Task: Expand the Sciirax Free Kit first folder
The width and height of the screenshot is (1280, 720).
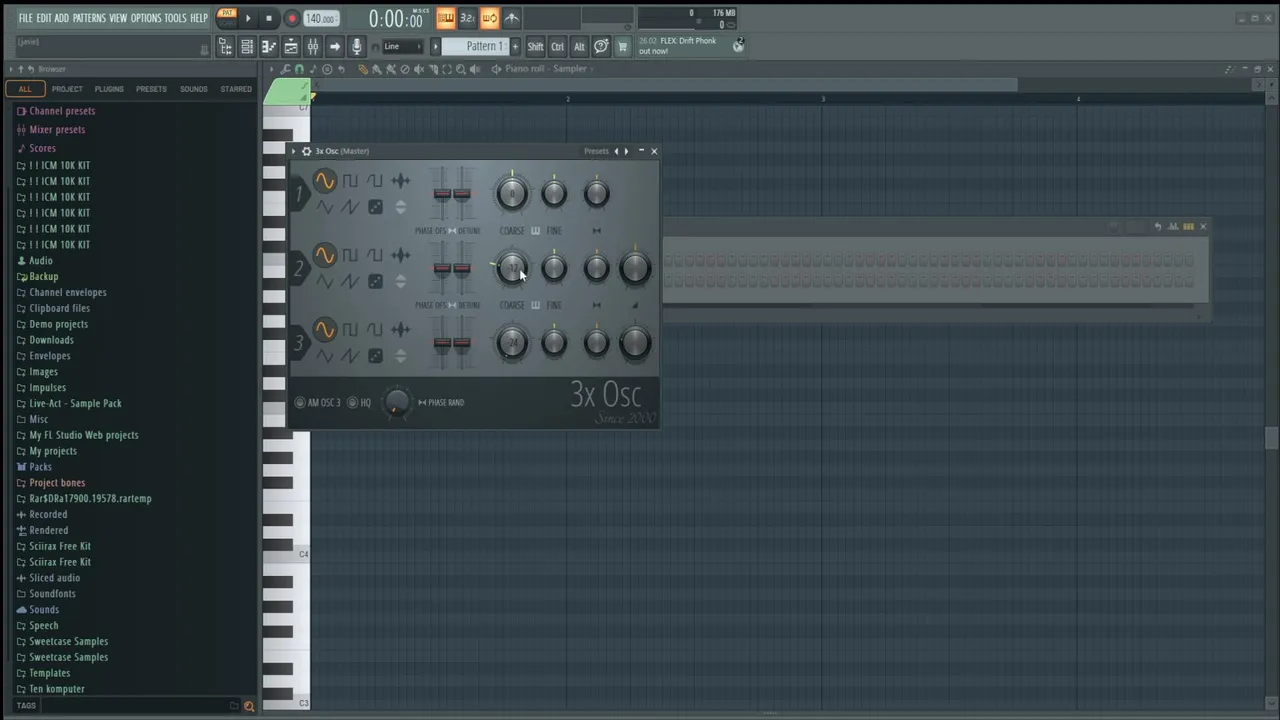Action: point(60,546)
